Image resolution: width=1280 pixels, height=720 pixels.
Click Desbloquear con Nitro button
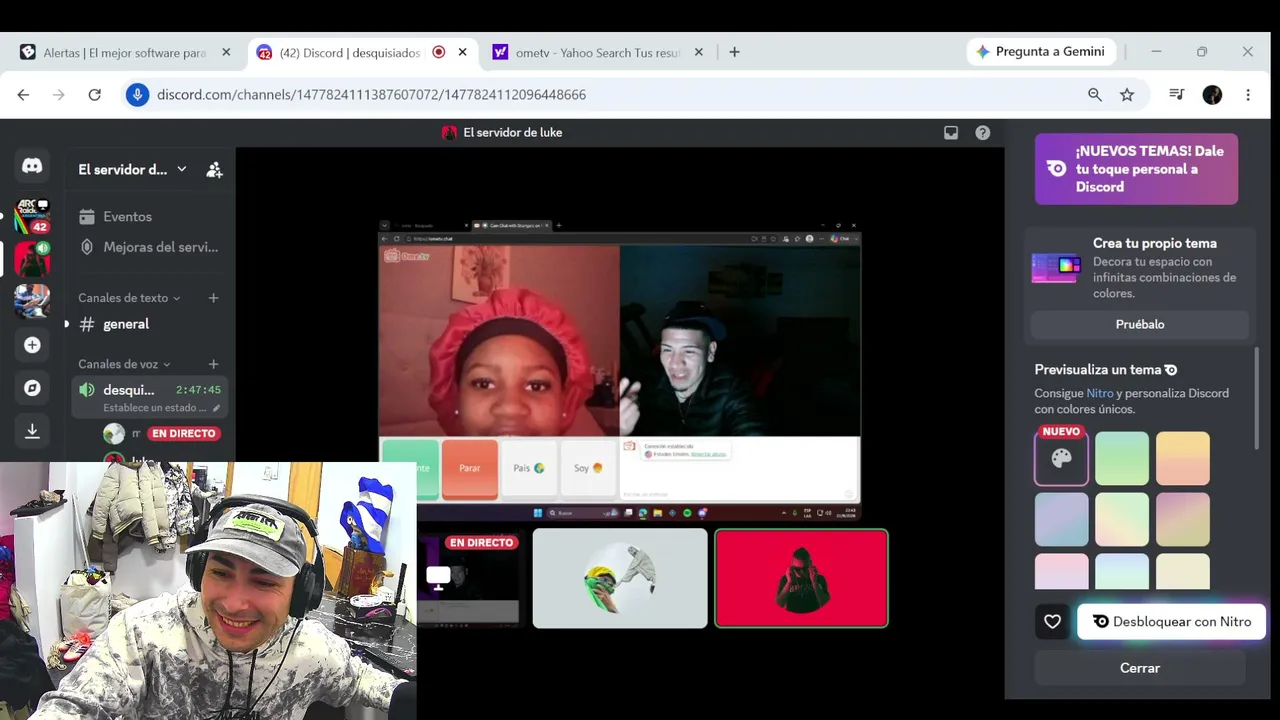(1171, 622)
